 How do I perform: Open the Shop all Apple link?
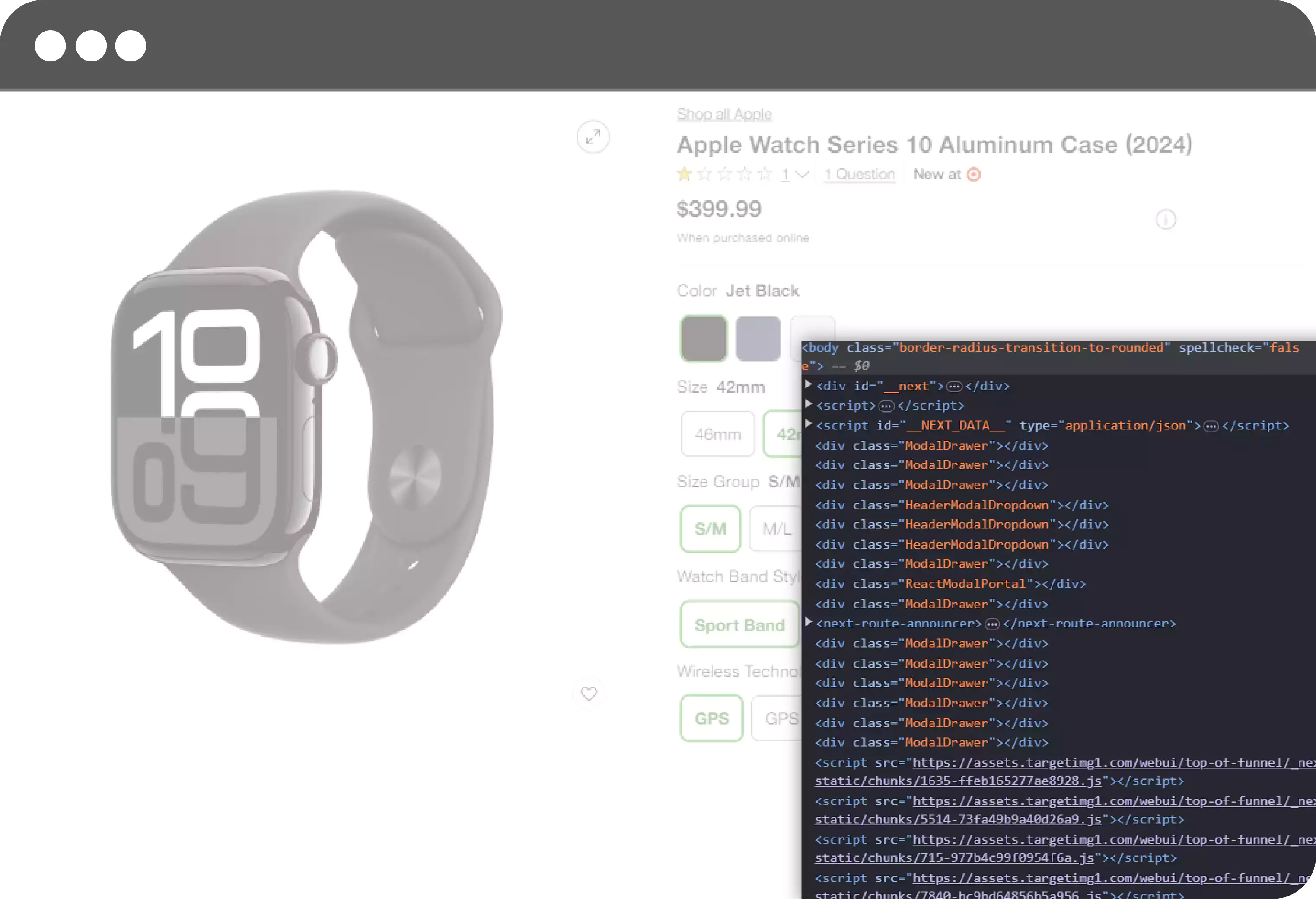pyautogui.click(x=724, y=114)
